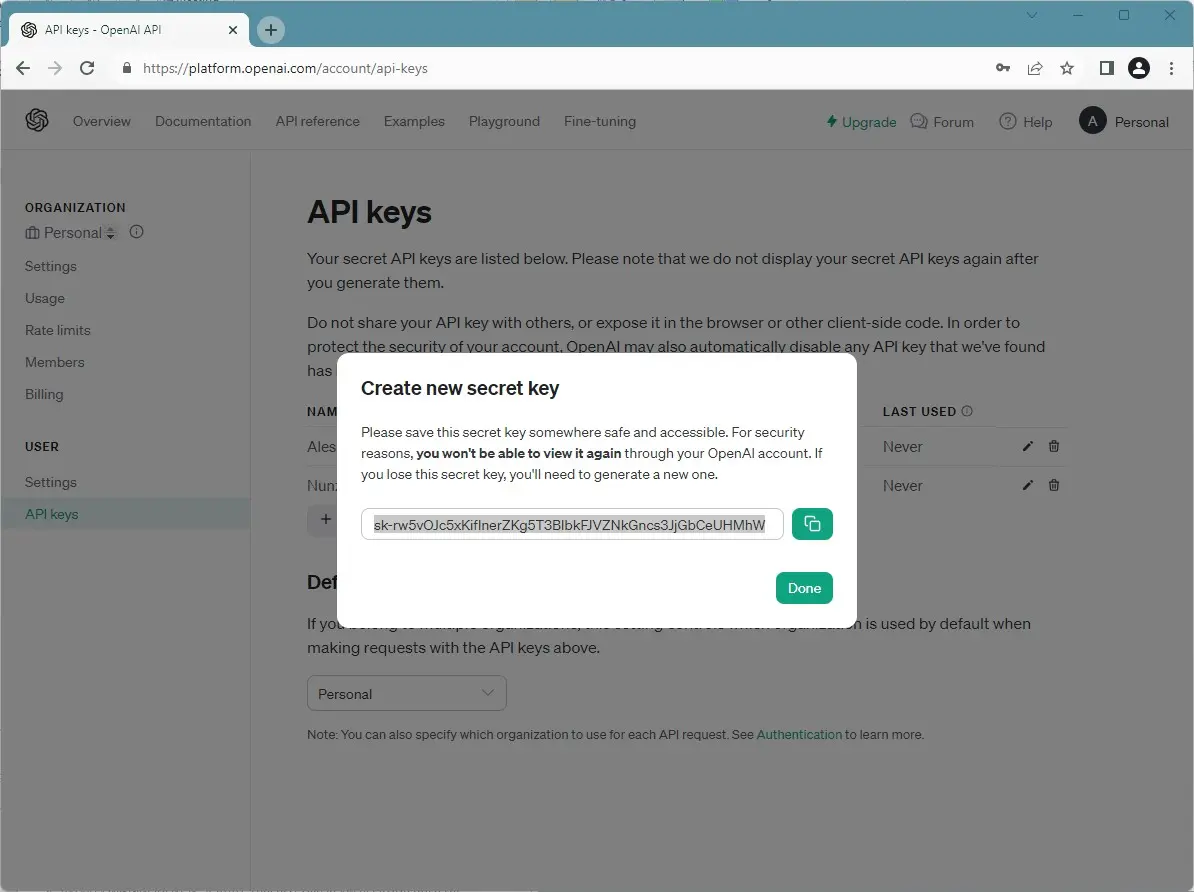Viewport: 1194px width, 892px height.
Task: Click the OpenAI logo in the header
Action: point(37,121)
